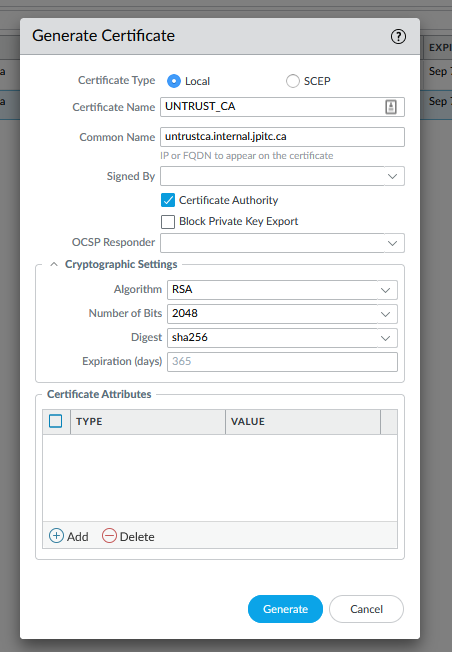Open the help question mark icon
The image size is (452, 652).
tap(398, 37)
